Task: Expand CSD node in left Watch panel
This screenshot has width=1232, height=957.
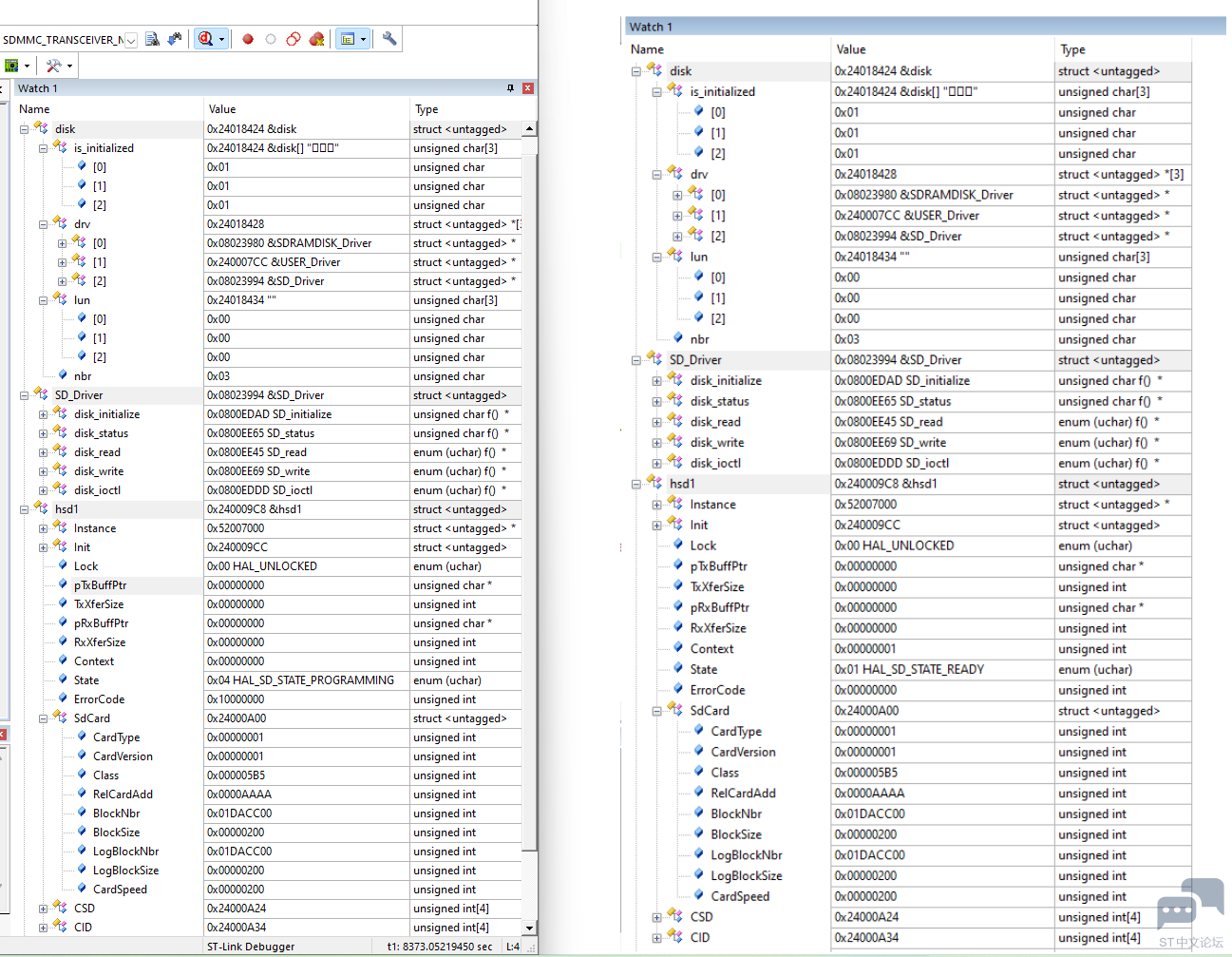Action: click(43, 909)
